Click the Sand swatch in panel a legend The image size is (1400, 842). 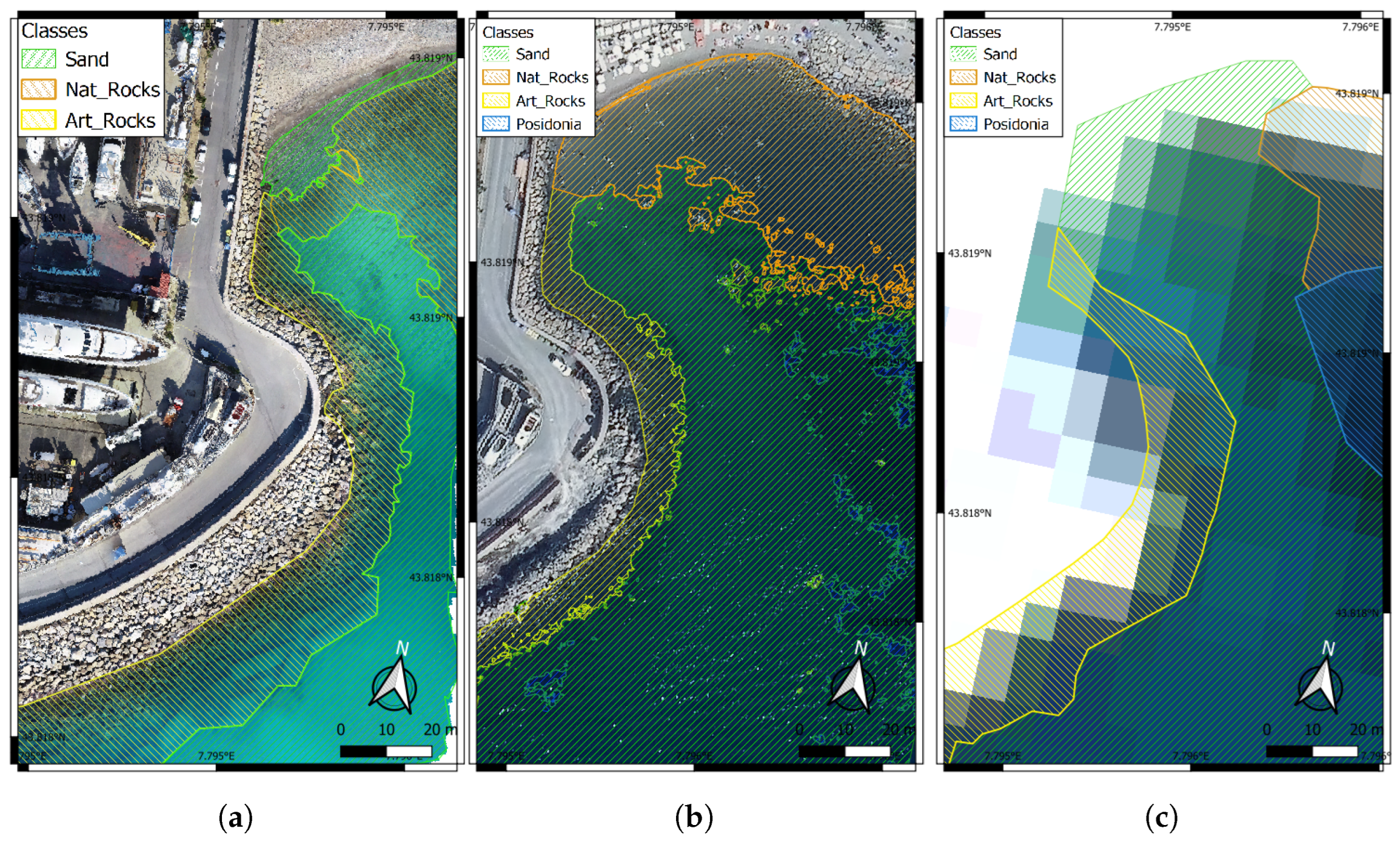point(39,59)
